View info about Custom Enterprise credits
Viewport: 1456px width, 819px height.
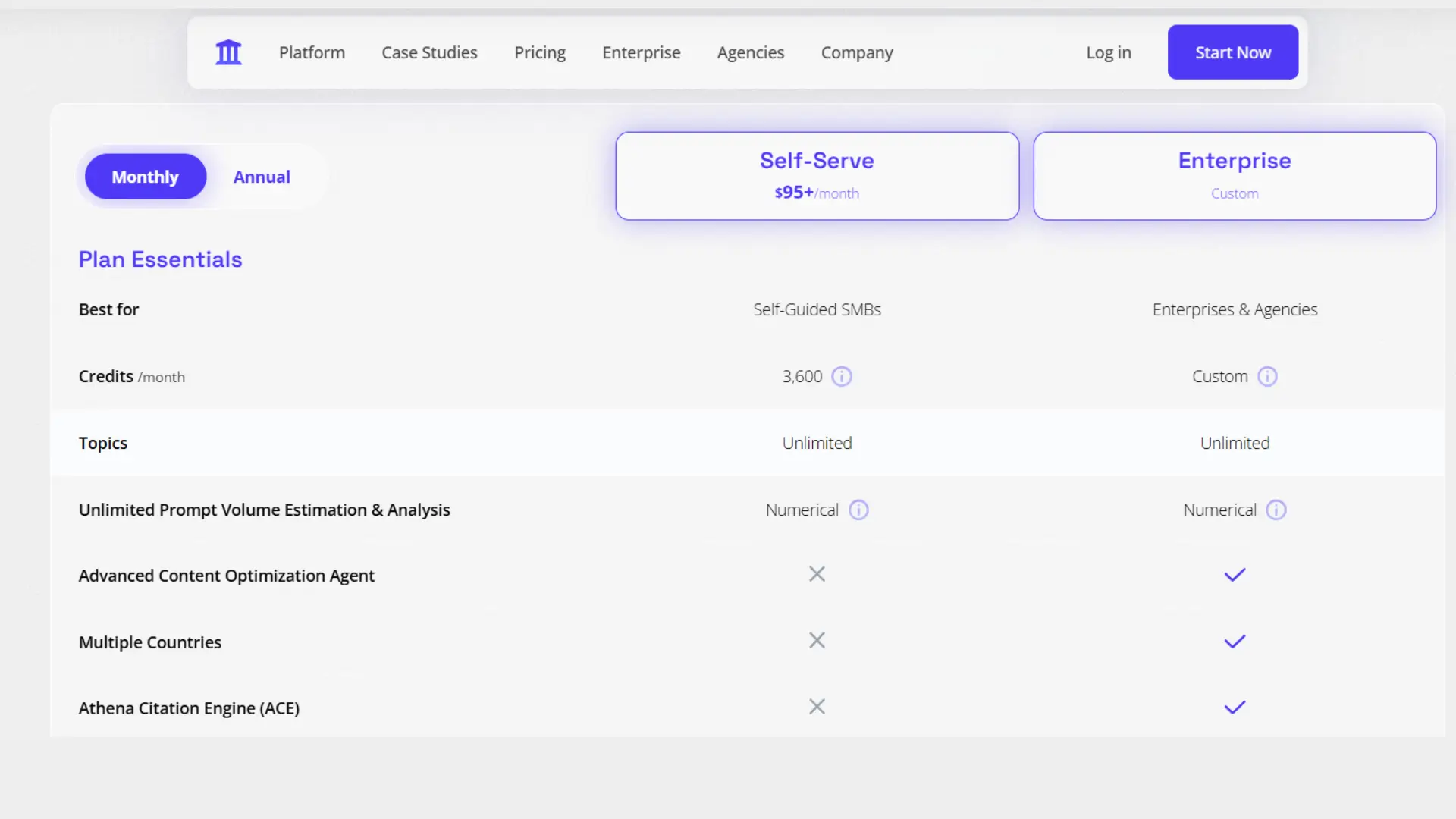(x=1268, y=376)
